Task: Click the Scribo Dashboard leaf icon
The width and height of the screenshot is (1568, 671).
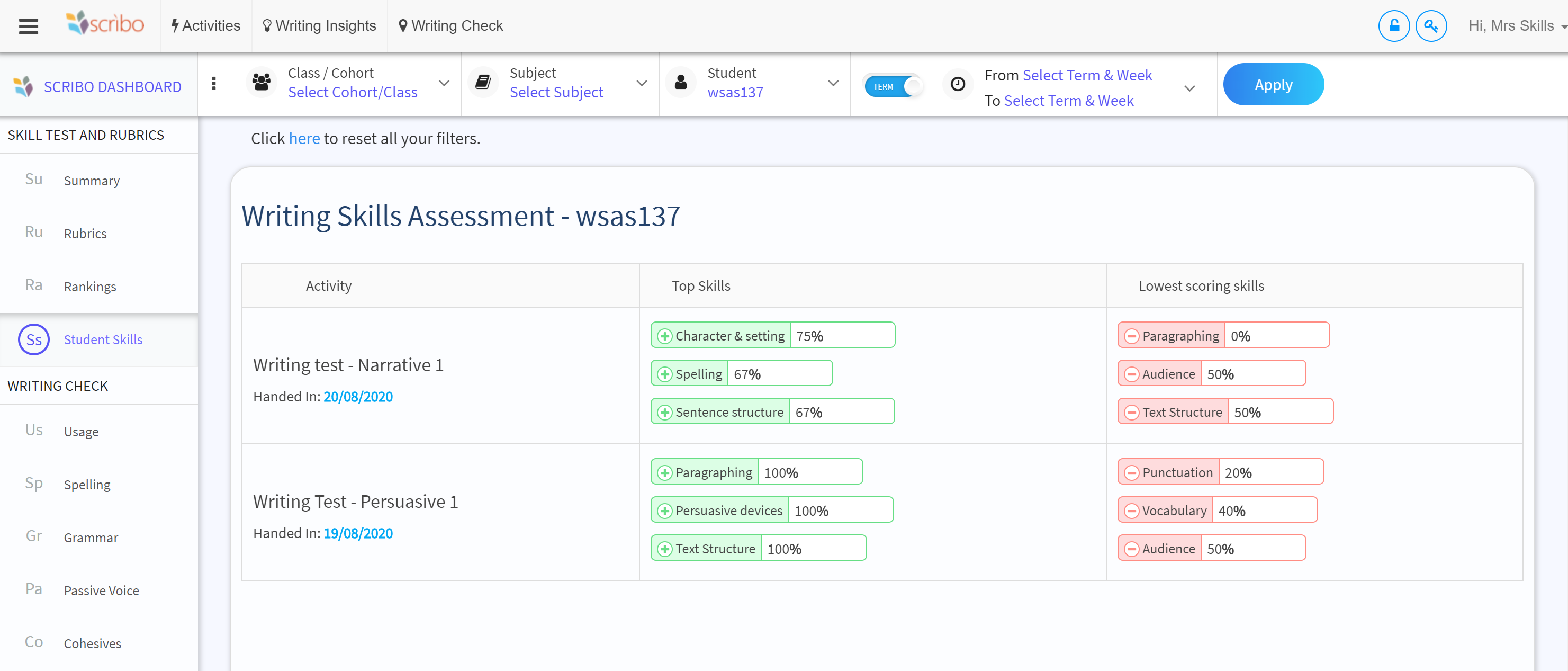Action: click(24, 86)
